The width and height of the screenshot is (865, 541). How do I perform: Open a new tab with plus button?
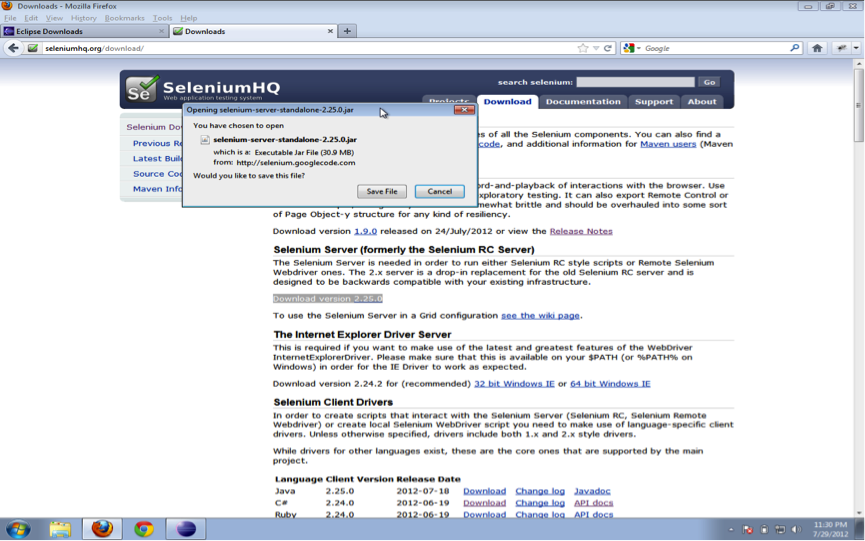point(347,31)
